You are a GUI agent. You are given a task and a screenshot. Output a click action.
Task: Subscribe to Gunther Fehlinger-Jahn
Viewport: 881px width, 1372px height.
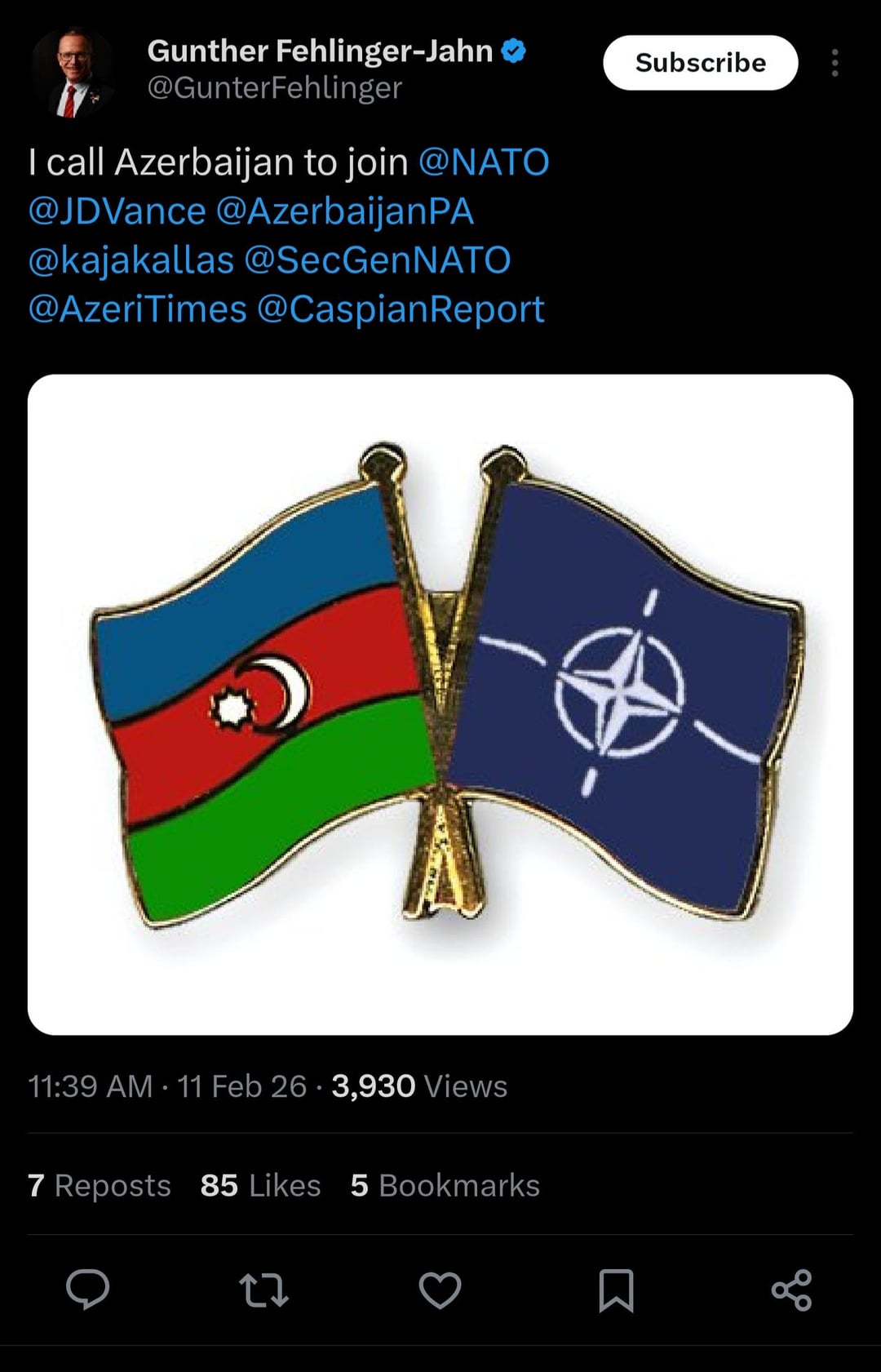pyautogui.click(x=701, y=63)
